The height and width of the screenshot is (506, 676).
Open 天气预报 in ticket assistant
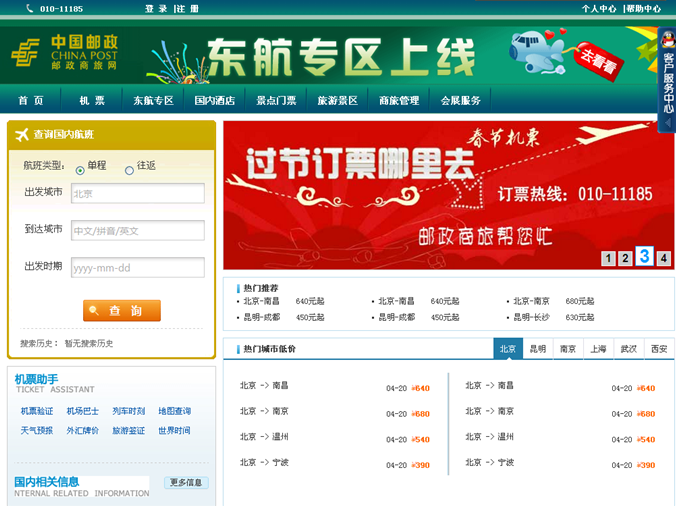37,430
